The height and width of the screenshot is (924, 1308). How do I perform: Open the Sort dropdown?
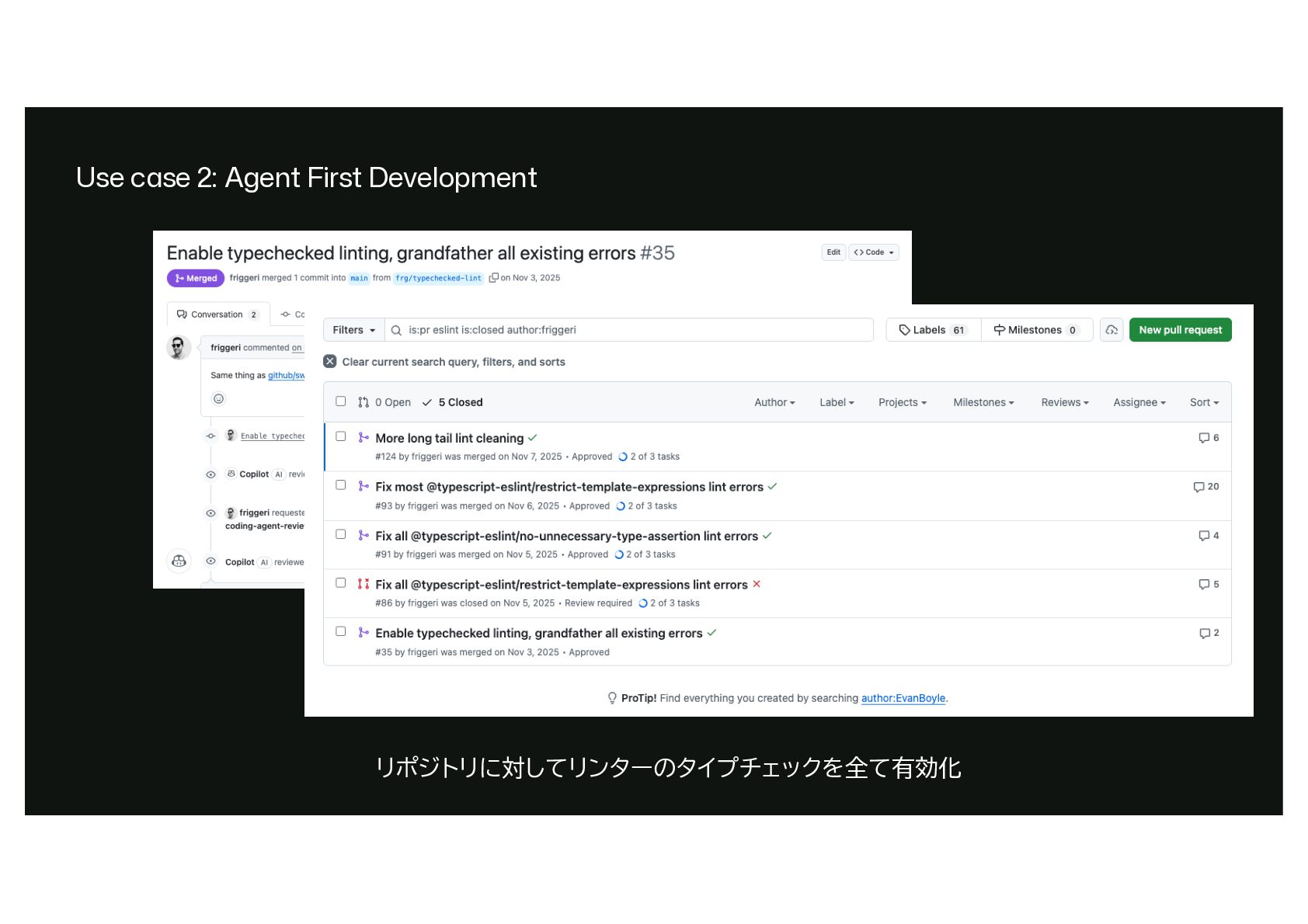1204,402
